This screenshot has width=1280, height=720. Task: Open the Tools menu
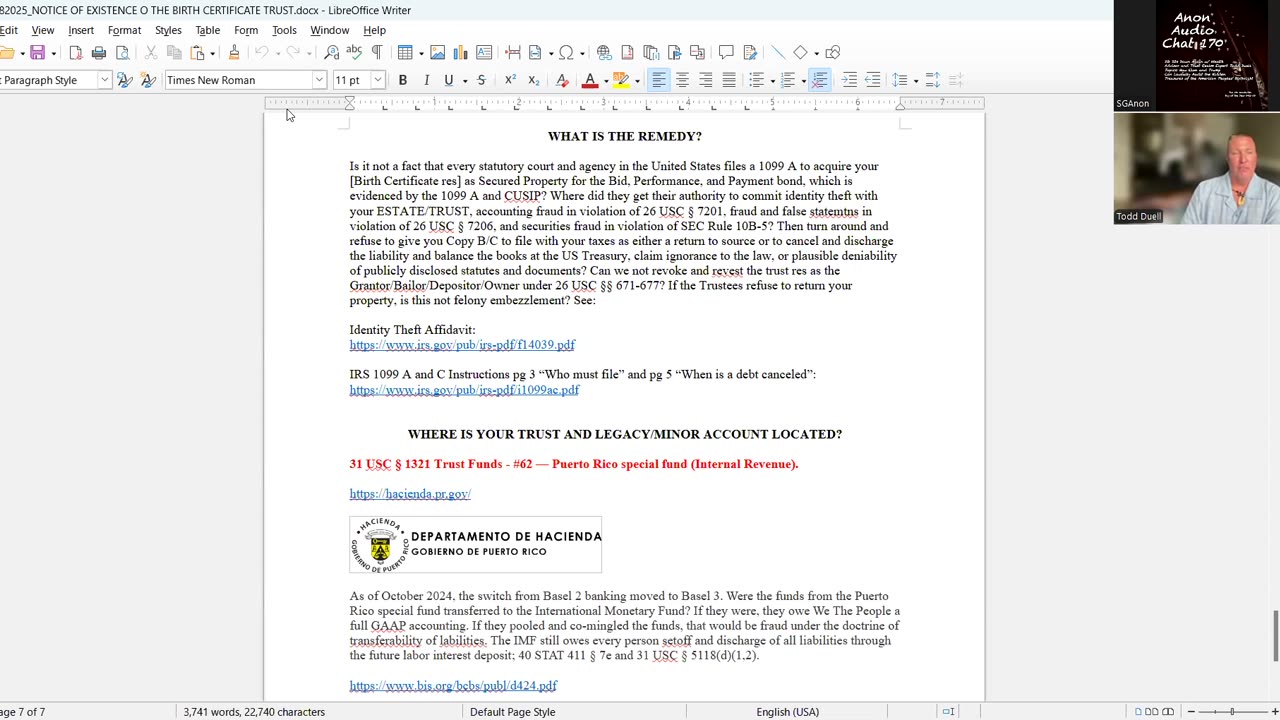pos(284,30)
